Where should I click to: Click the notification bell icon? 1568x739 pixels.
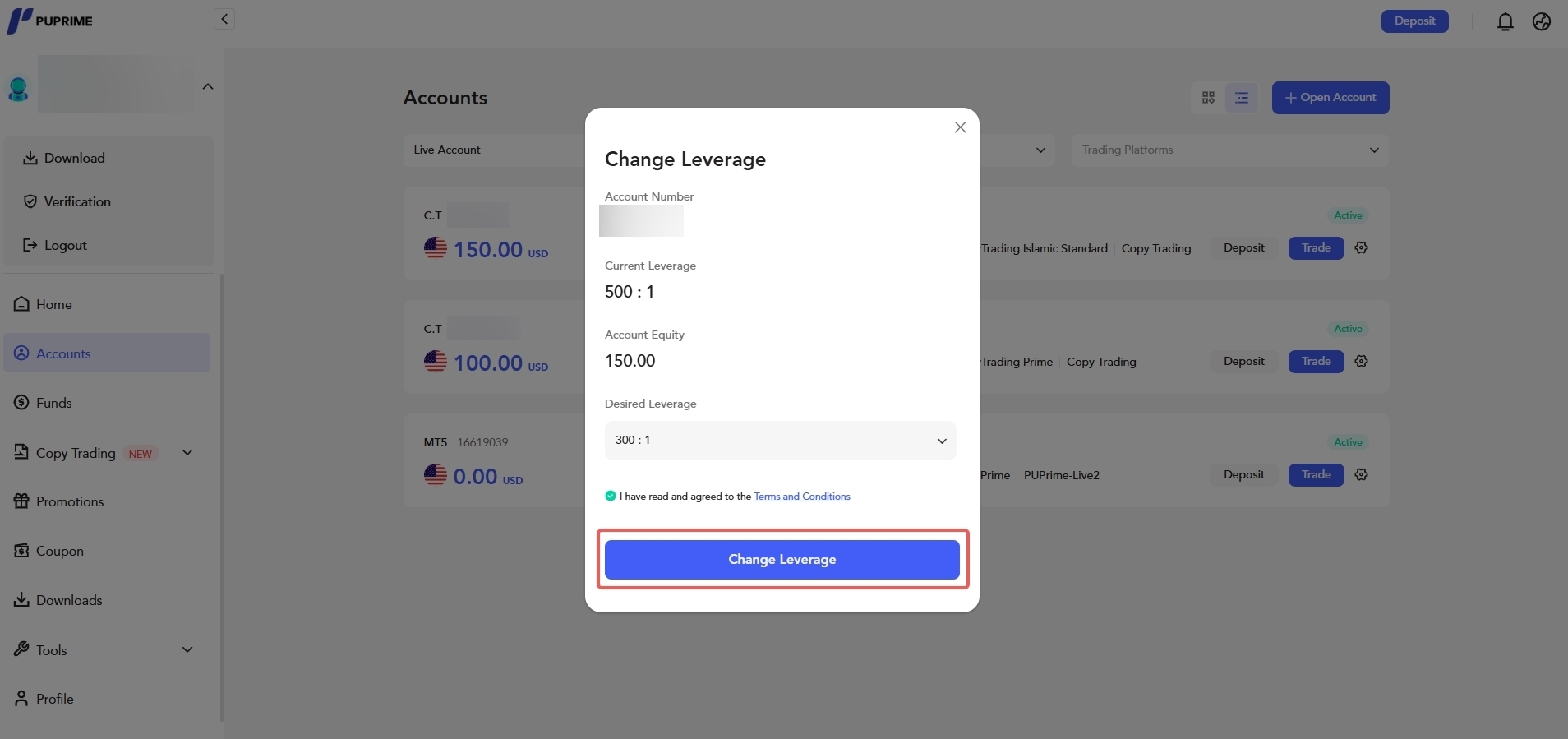pos(1505,22)
